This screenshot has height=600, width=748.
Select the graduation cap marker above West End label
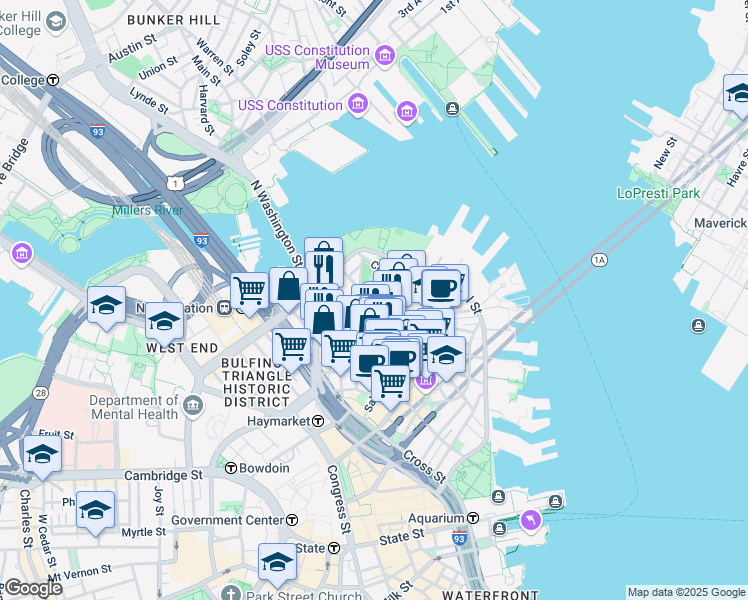pyautogui.click(x=165, y=321)
